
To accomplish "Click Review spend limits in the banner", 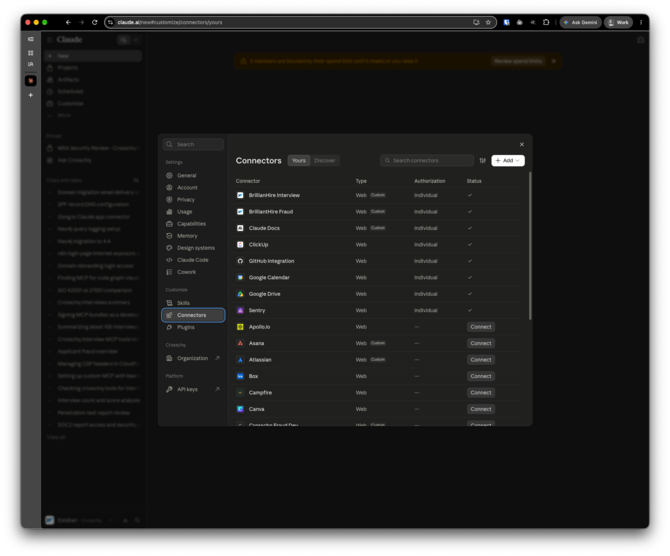I will tap(518, 61).
